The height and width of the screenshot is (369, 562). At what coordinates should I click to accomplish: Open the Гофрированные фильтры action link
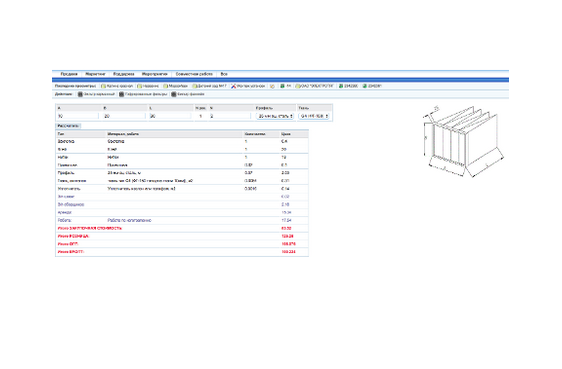pos(146,94)
